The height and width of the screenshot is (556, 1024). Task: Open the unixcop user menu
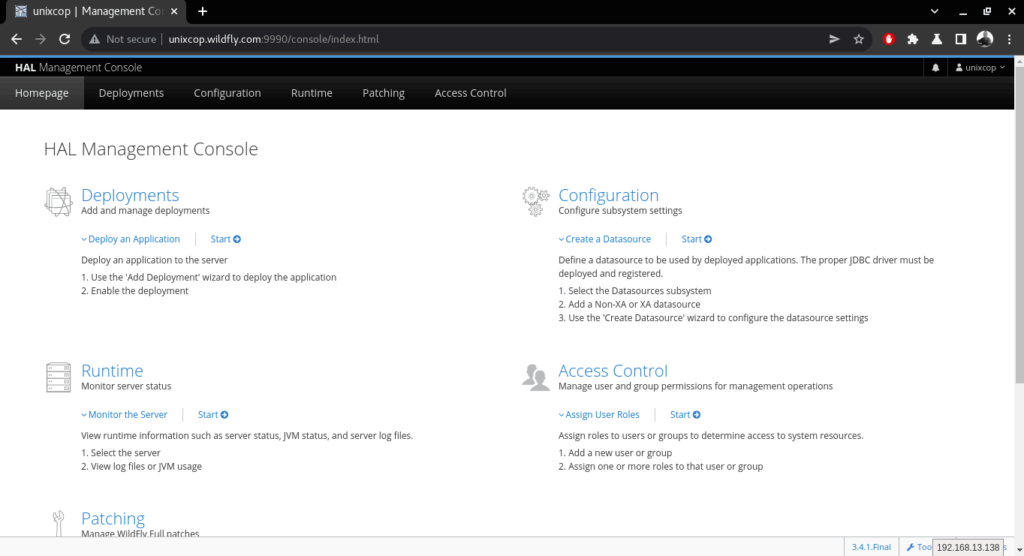pyautogui.click(x=980, y=67)
